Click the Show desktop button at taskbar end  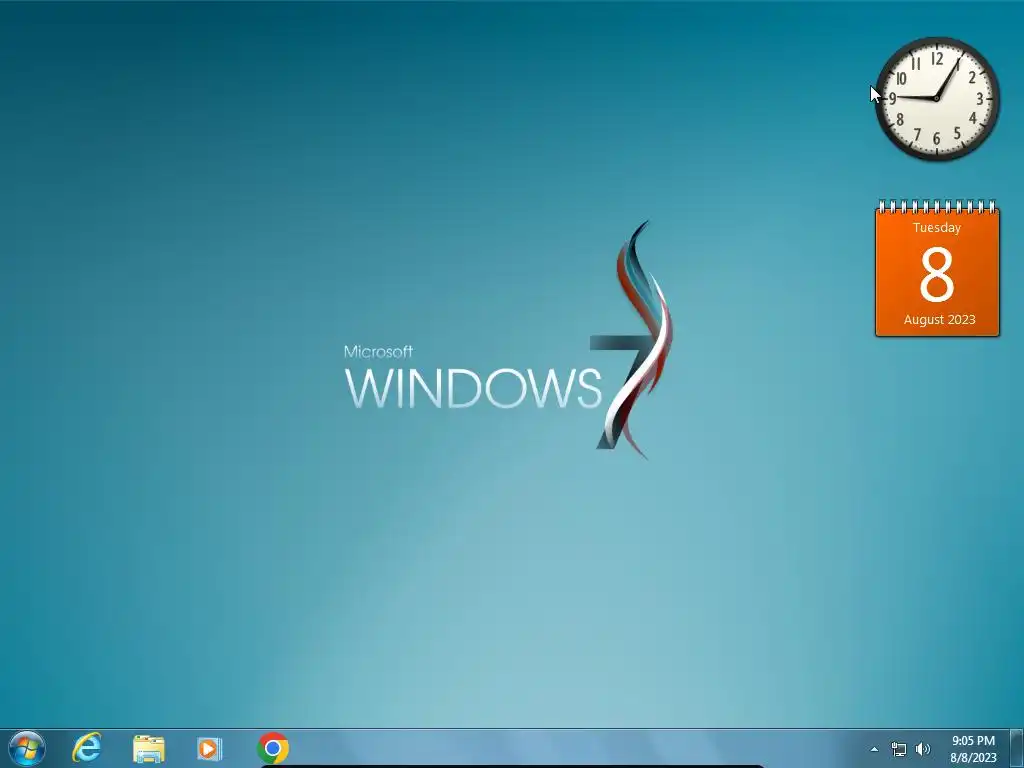[x=1016, y=749]
